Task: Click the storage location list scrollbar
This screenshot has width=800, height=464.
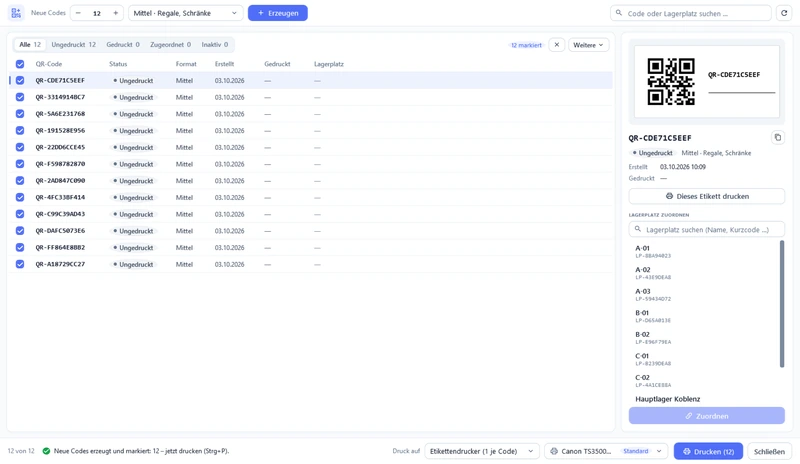Action: 782,304
